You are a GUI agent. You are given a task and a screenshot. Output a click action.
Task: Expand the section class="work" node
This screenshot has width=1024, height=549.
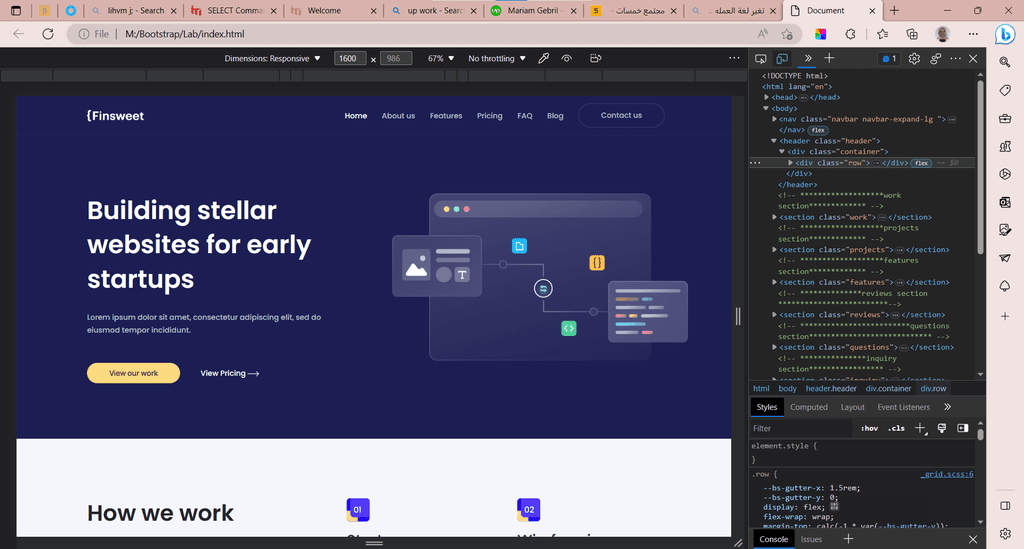pos(775,217)
